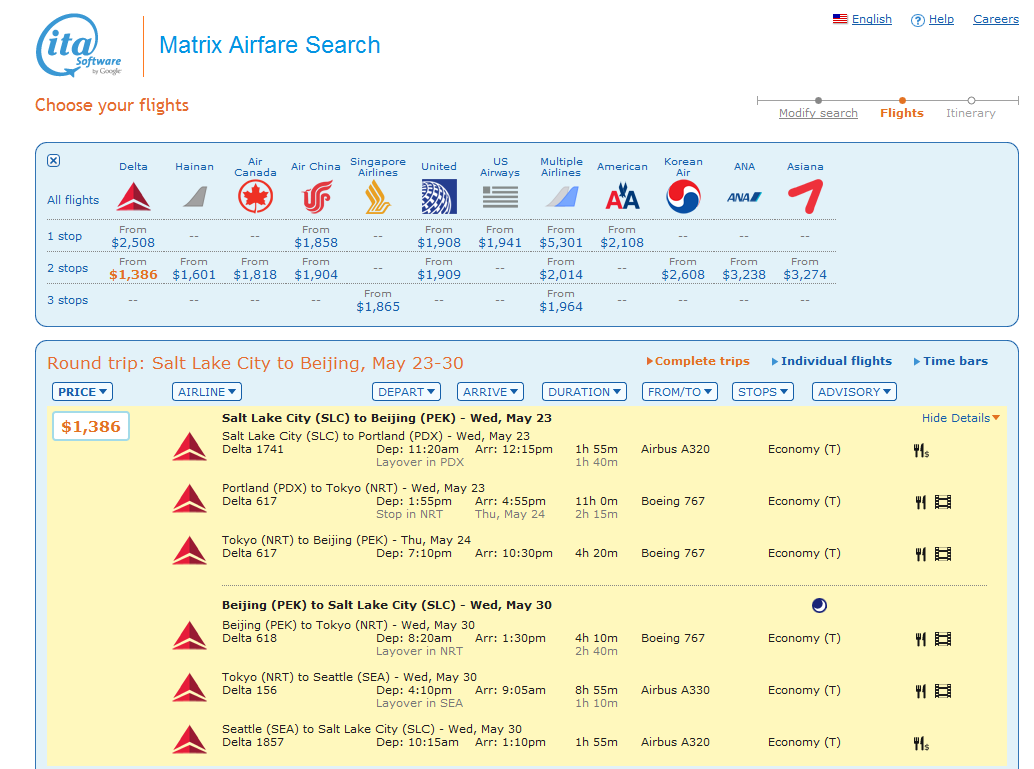Click the $1,386 price box
This screenshot has height=769, width=1034.
coord(91,427)
